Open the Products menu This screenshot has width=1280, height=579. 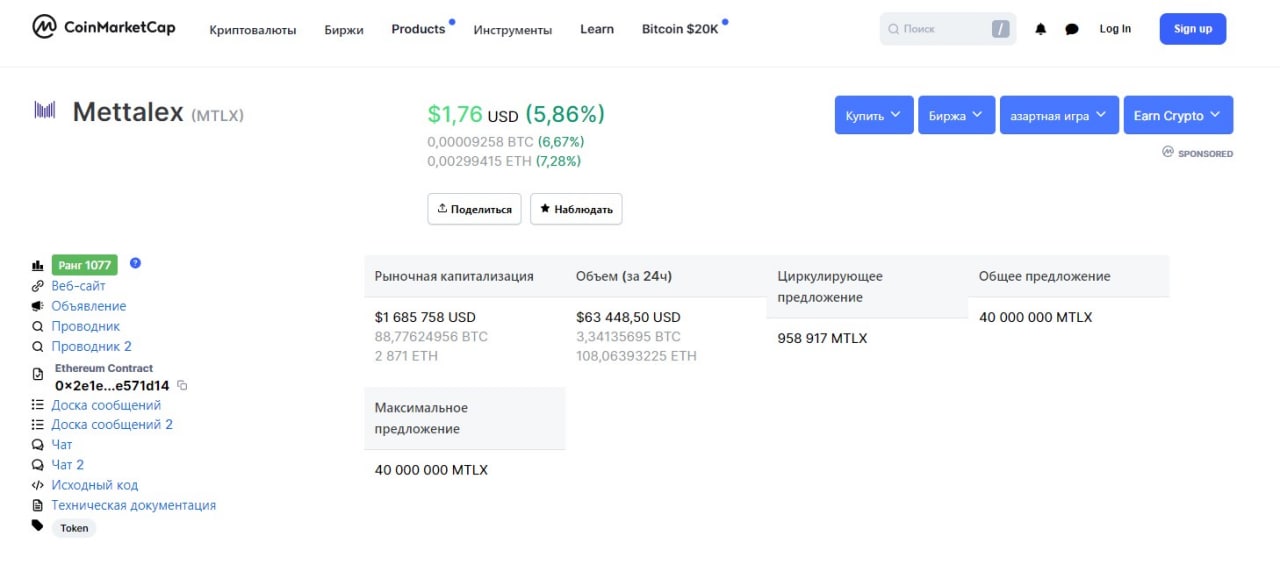click(418, 29)
